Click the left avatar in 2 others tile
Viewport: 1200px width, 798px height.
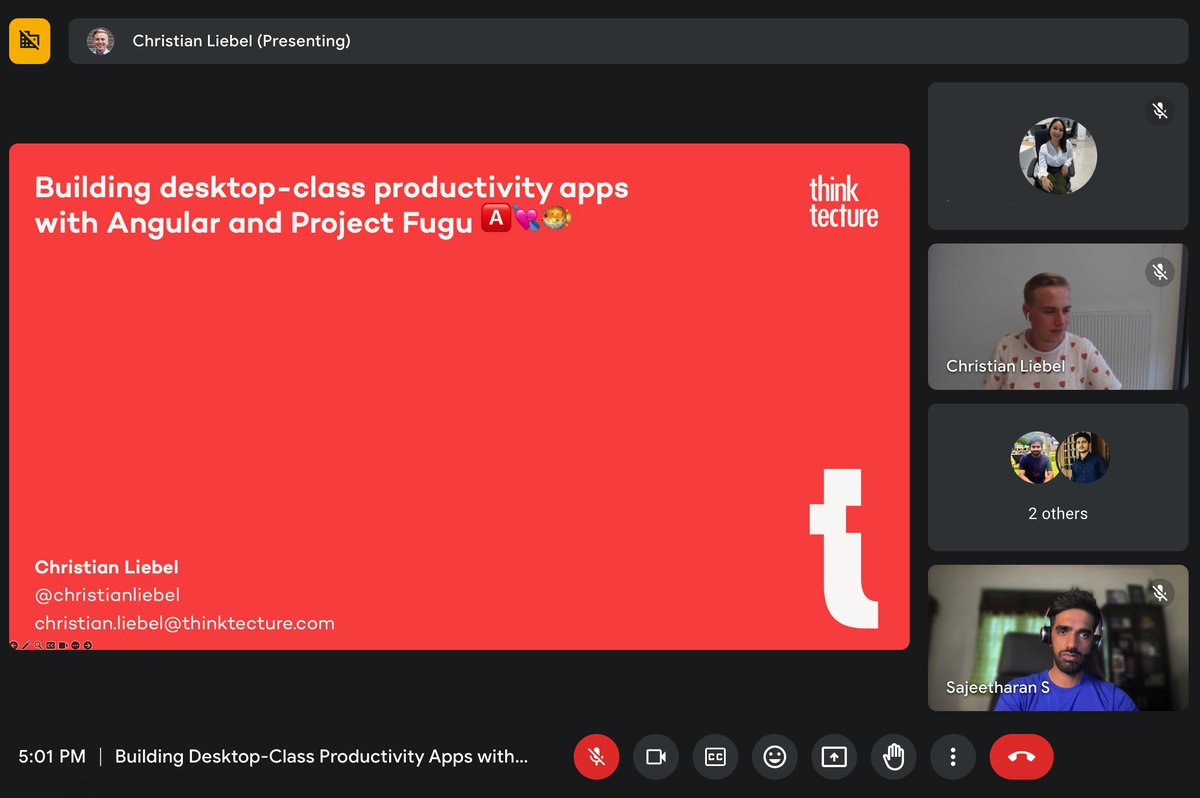click(1035, 458)
